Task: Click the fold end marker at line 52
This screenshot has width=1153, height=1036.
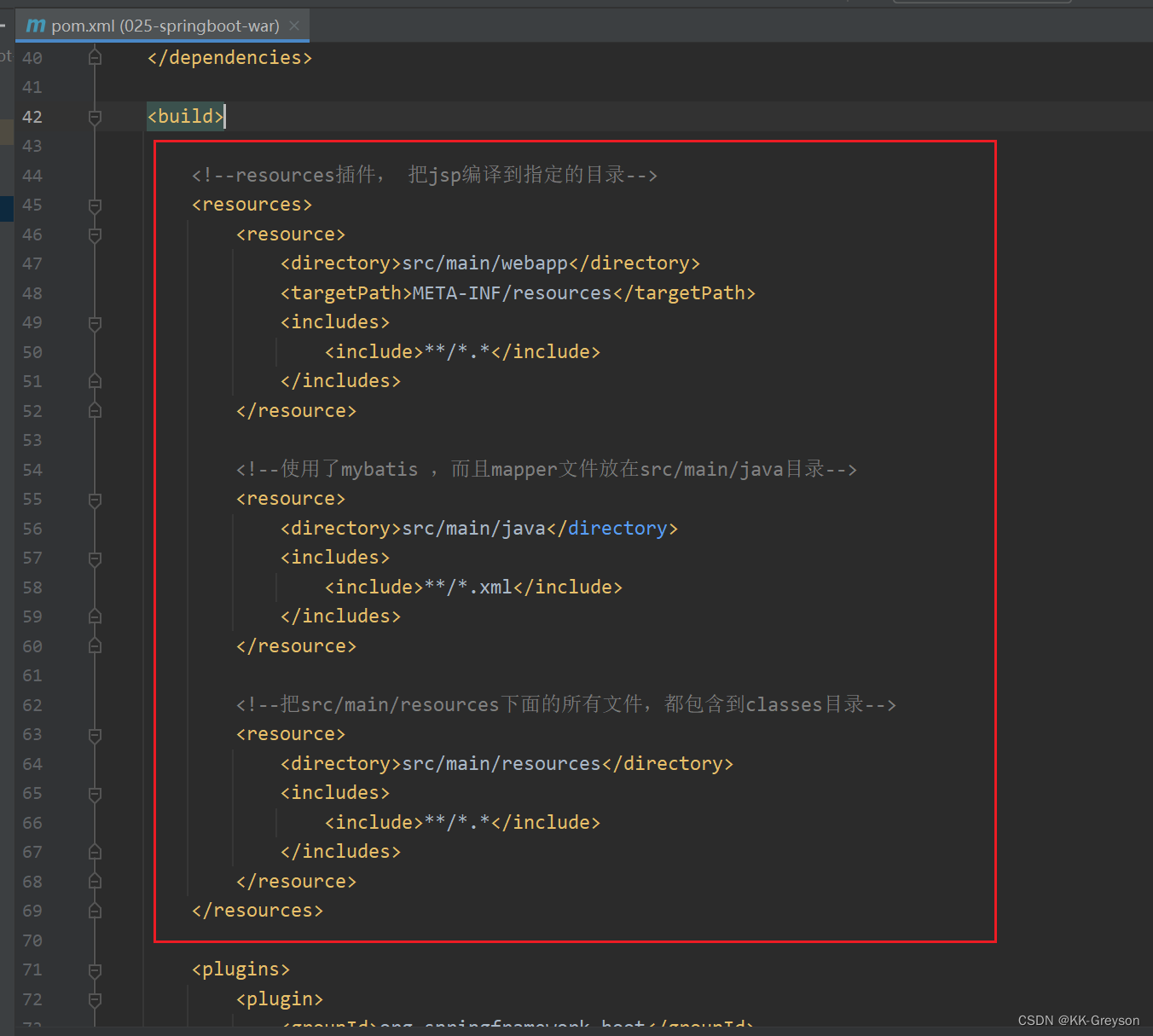Action: click(x=95, y=411)
